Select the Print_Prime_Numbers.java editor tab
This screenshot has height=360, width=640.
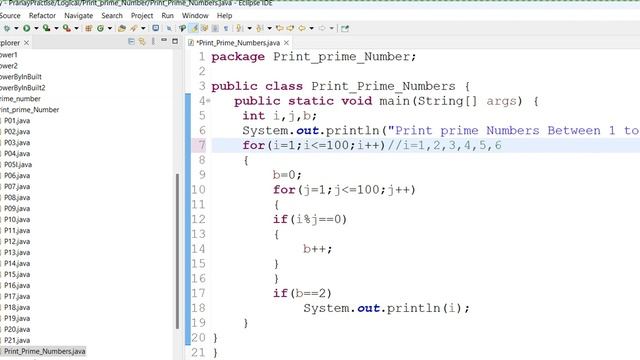[238, 42]
